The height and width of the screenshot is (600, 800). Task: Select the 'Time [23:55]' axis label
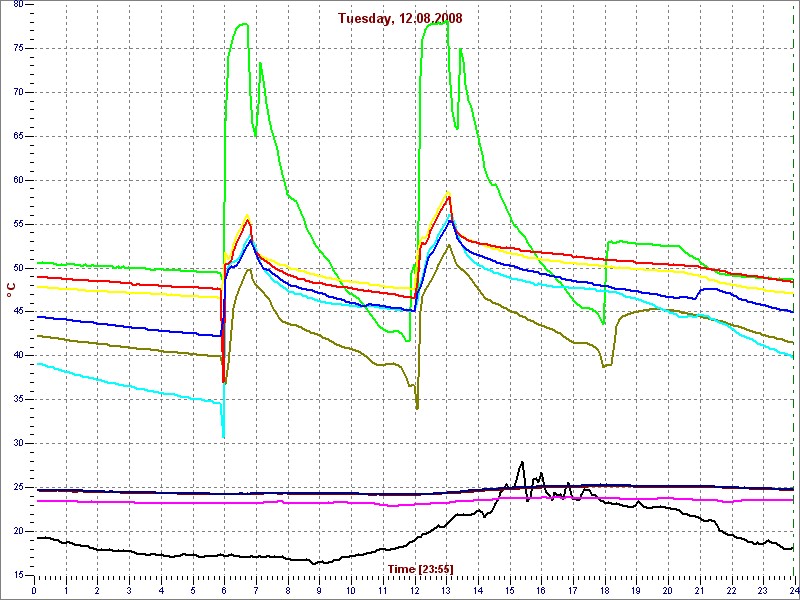(421, 568)
